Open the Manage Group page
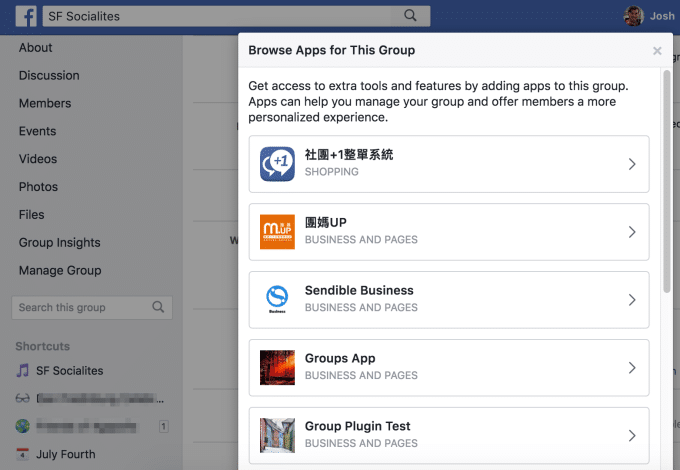 pyautogui.click(x=60, y=270)
